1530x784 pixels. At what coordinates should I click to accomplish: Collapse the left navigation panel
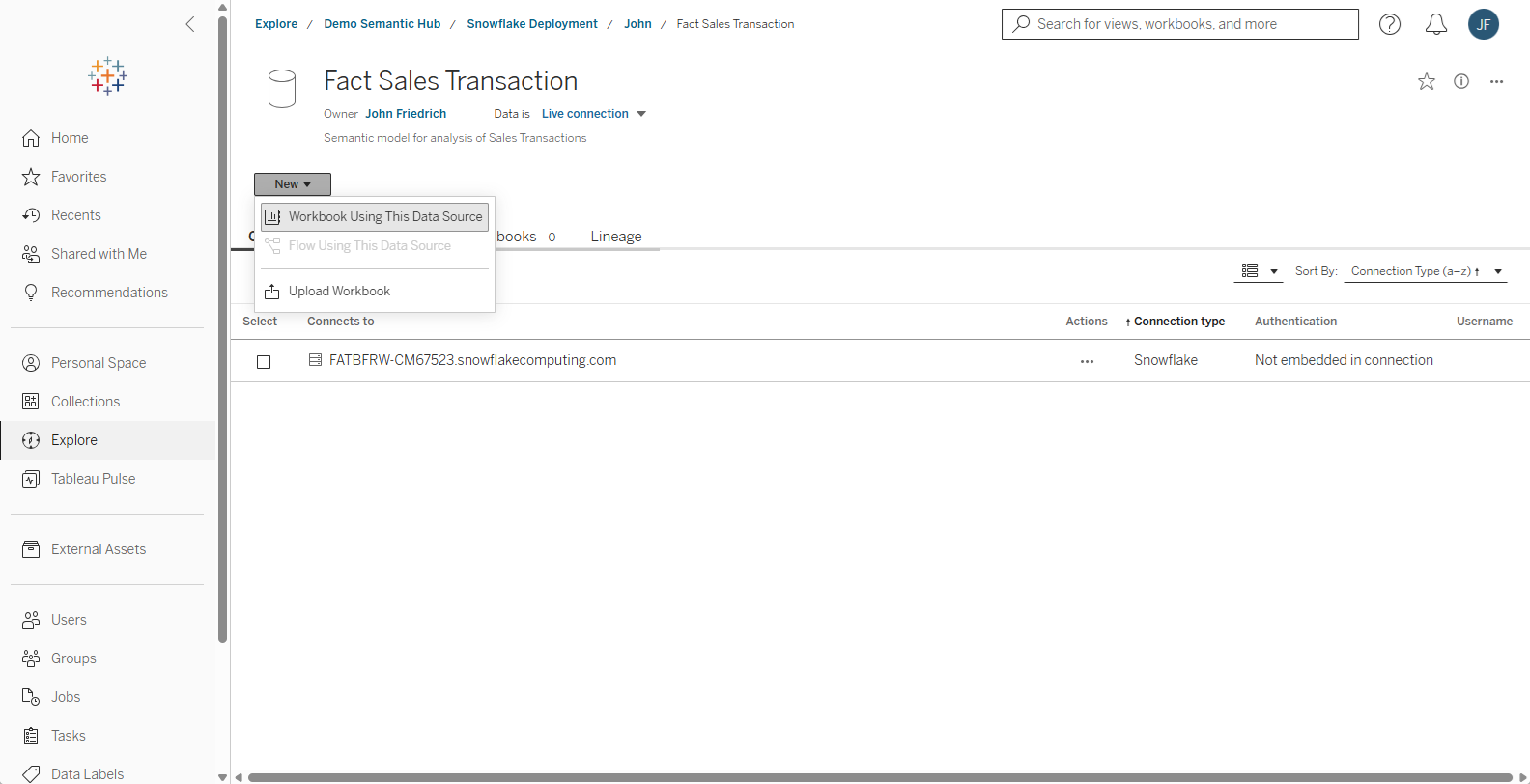coord(190,24)
